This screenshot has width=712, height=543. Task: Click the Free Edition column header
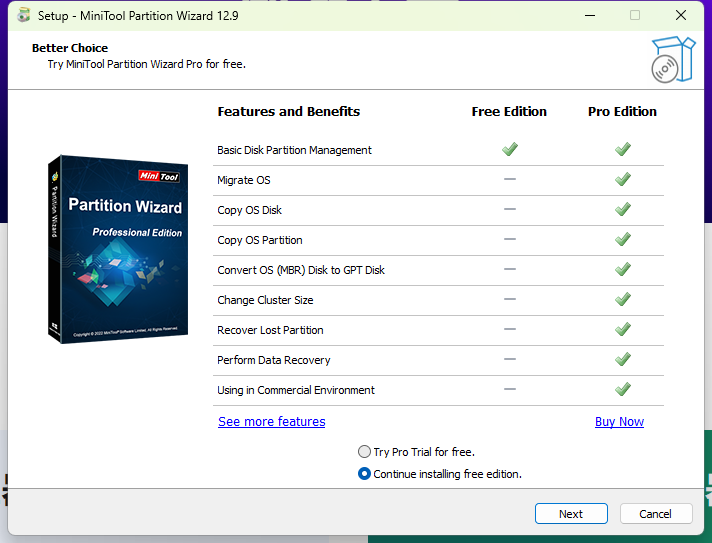(509, 112)
